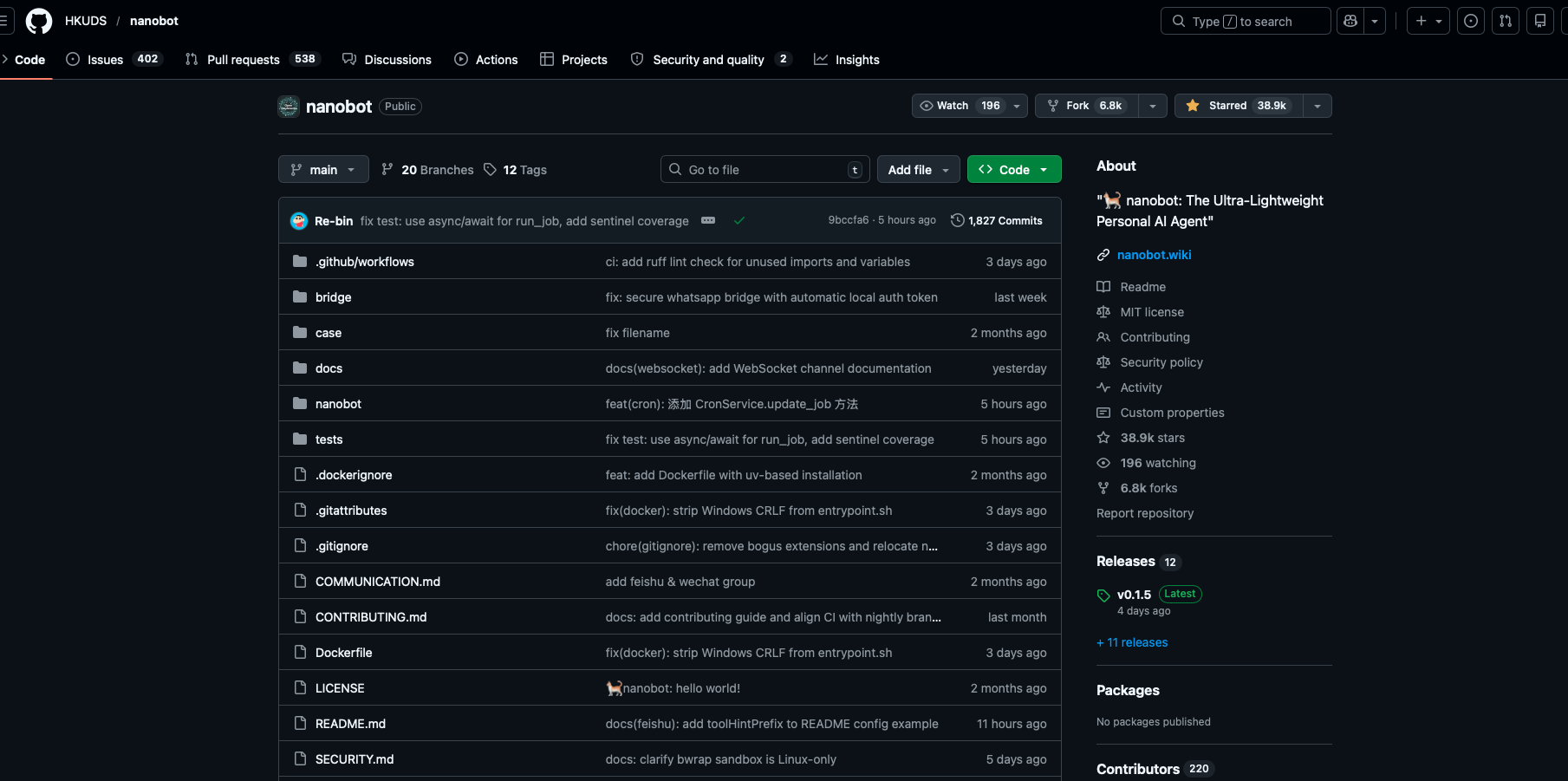
Task: Open the Security and quality tab
Action: click(711, 60)
